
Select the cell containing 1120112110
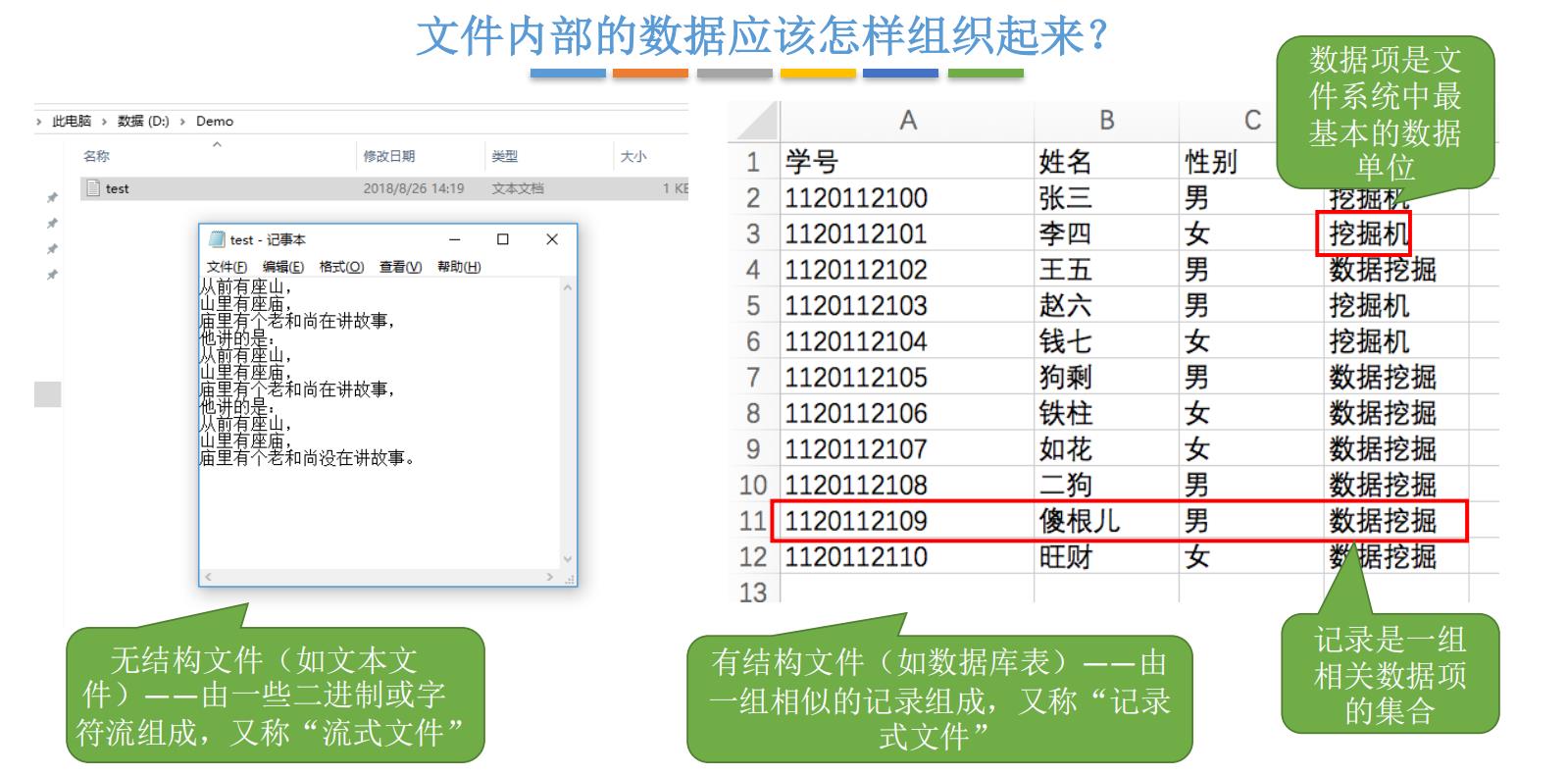tap(907, 556)
